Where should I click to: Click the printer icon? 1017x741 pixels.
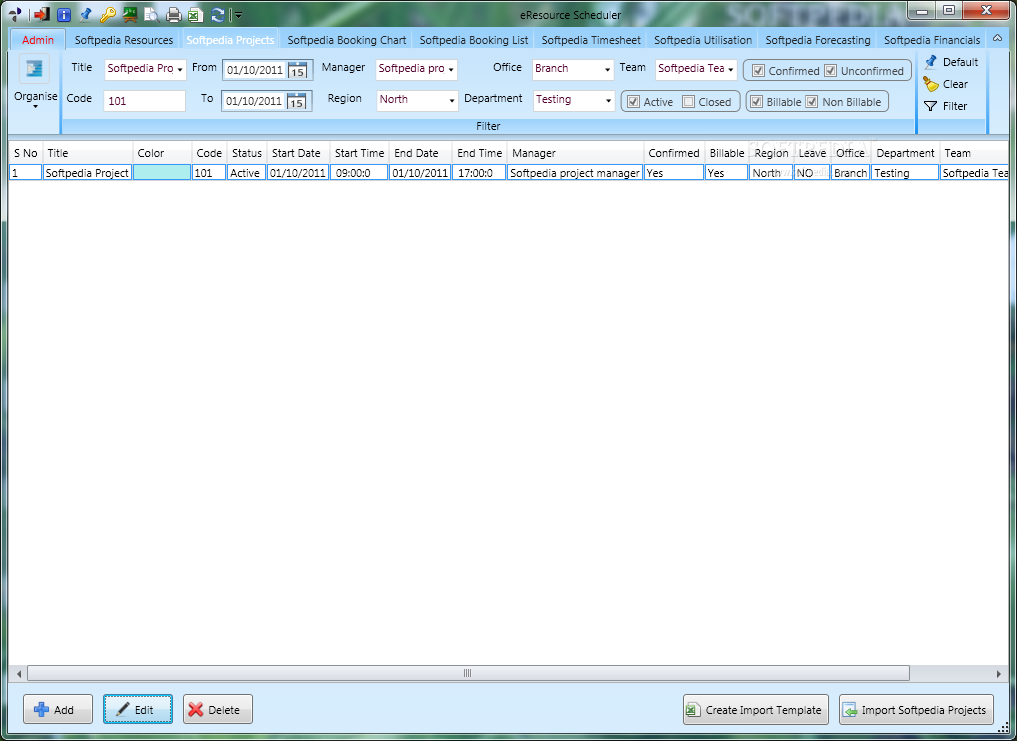(x=173, y=14)
